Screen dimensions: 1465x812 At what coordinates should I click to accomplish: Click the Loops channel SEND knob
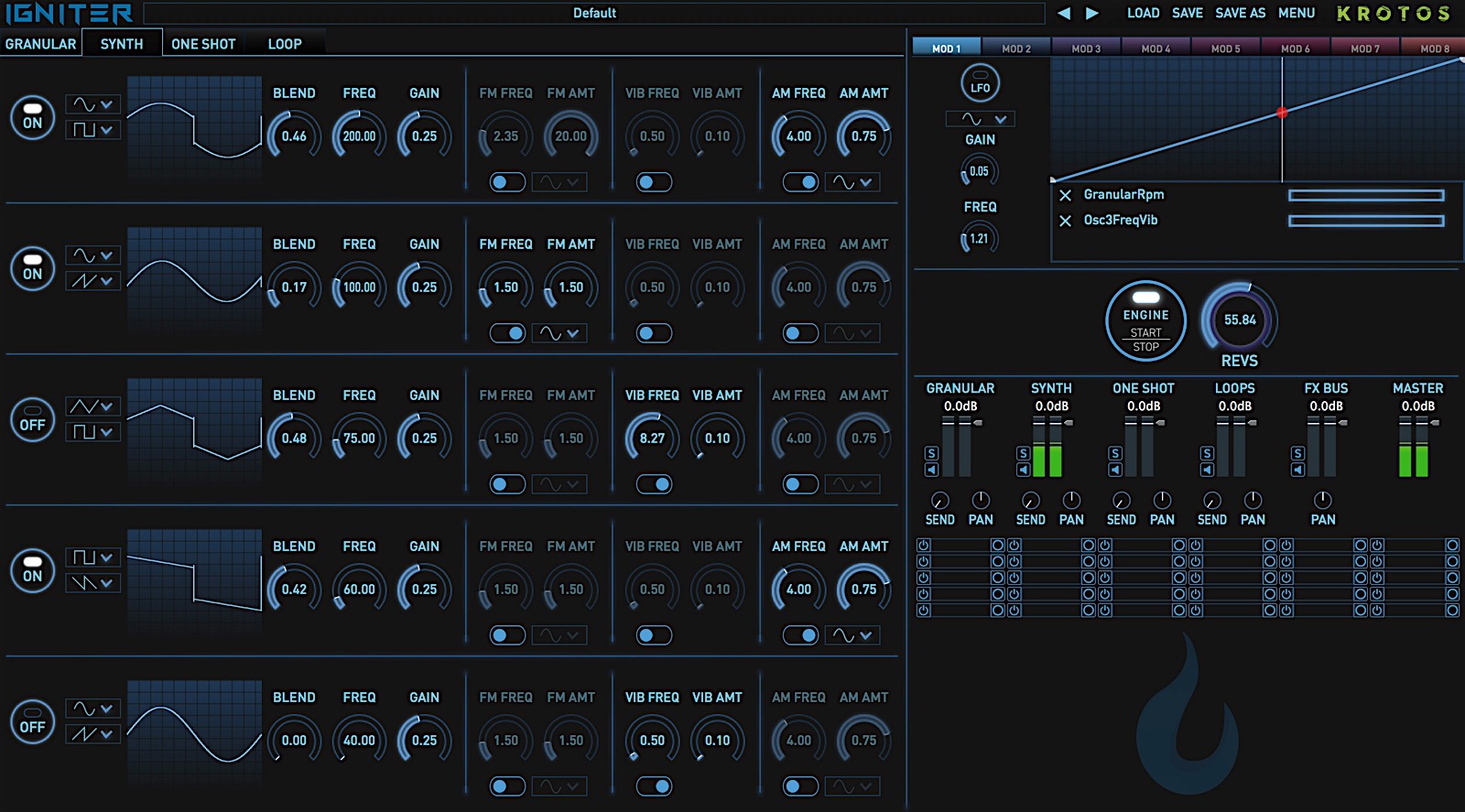(x=1211, y=501)
